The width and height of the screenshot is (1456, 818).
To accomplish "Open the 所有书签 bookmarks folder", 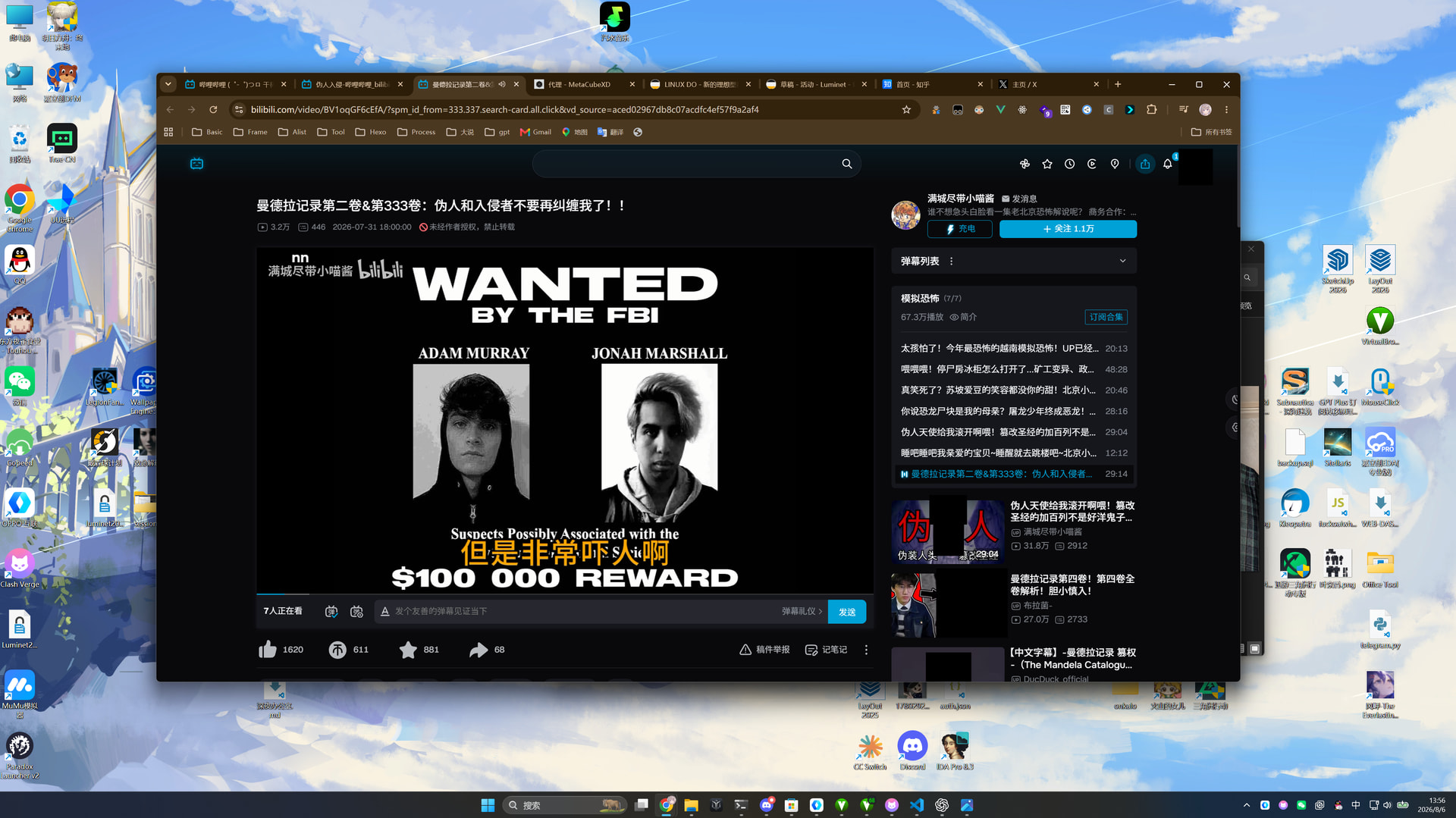I will tap(1211, 132).
